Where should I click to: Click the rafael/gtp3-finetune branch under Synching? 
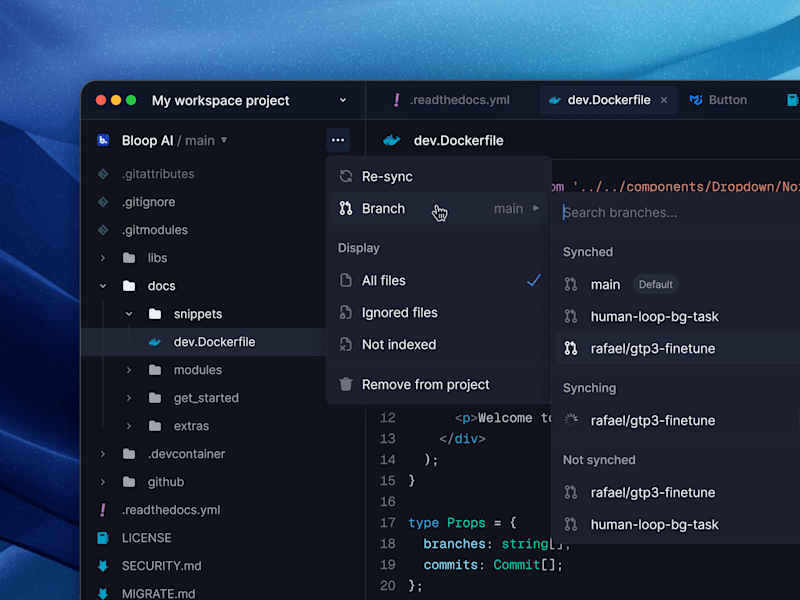[678, 420]
